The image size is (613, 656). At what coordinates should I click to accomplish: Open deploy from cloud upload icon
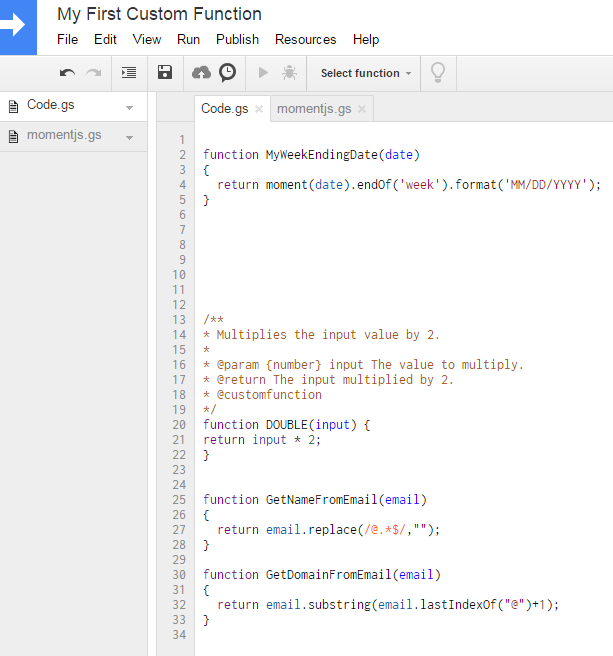point(202,73)
